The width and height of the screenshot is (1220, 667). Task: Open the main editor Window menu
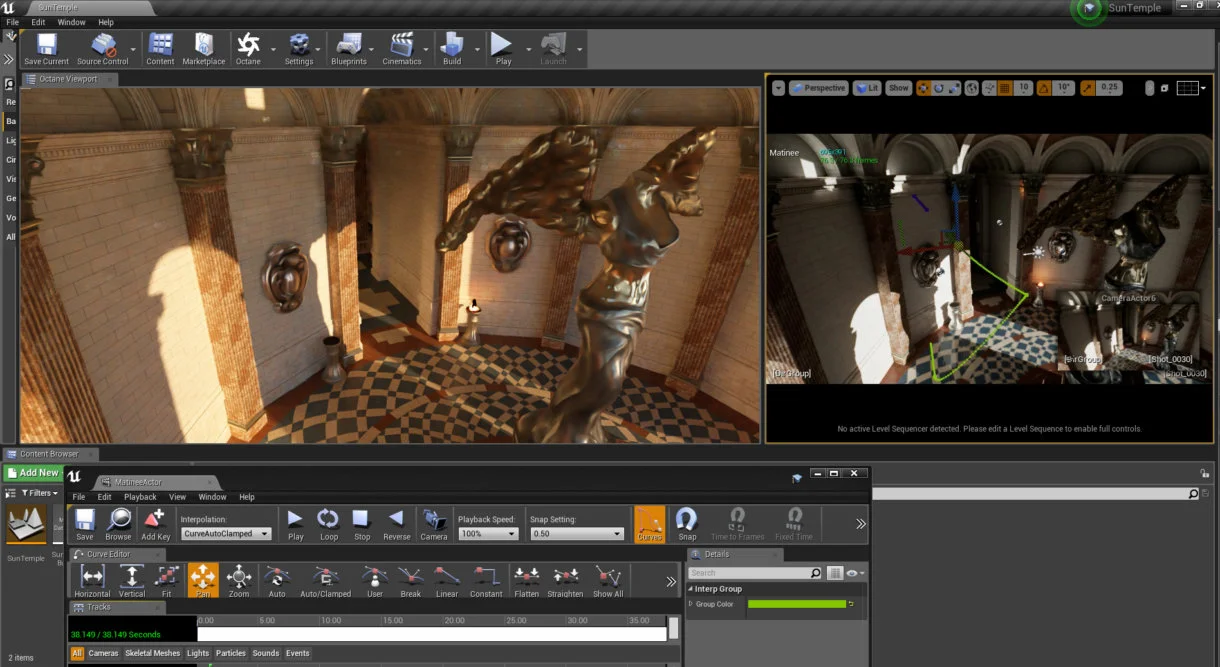(71, 22)
